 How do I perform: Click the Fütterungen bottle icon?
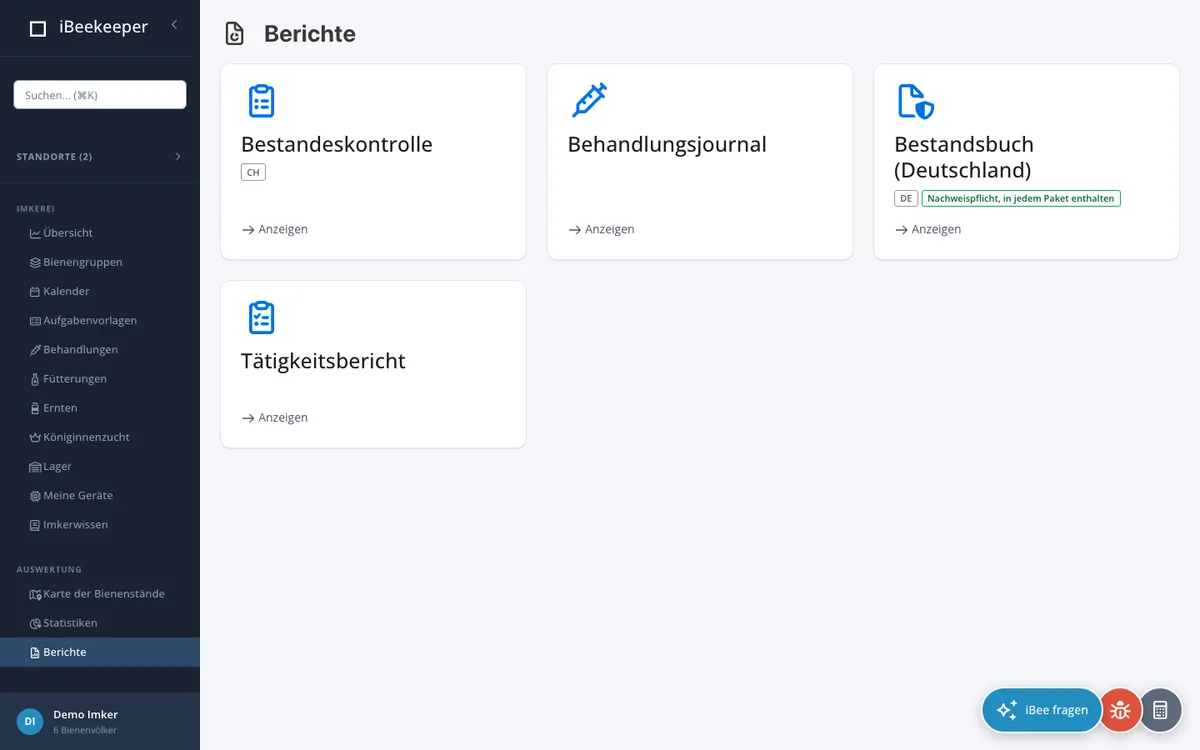[x=35, y=379]
